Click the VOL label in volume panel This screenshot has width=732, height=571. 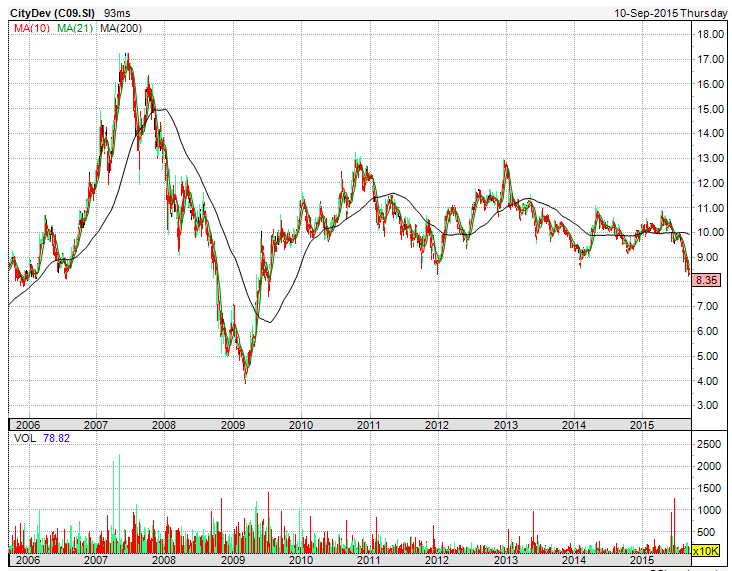click(x=23, y=439)
